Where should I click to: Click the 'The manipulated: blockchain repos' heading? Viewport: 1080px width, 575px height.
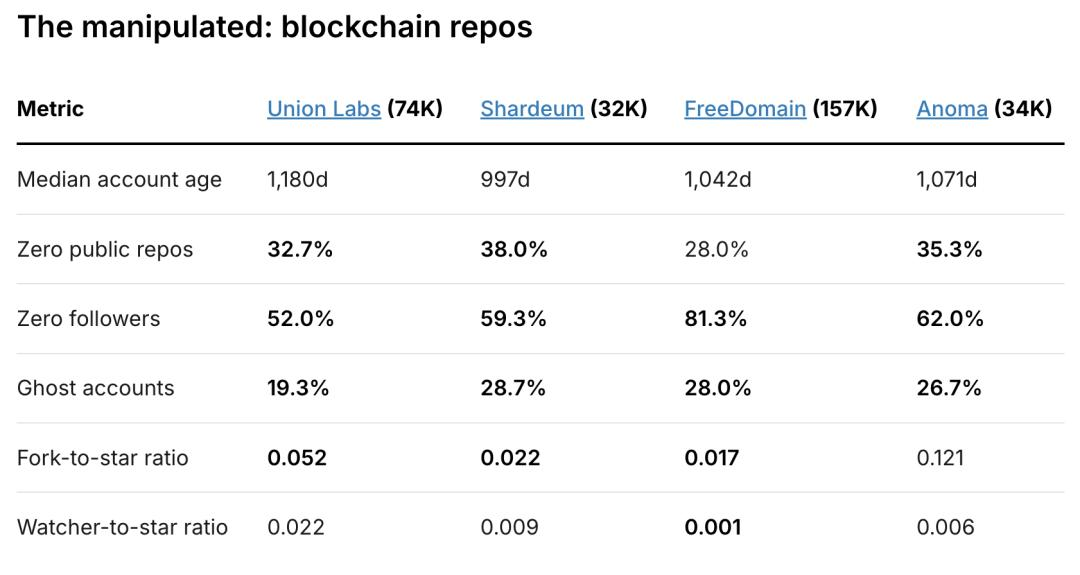(x=275, y=27)
